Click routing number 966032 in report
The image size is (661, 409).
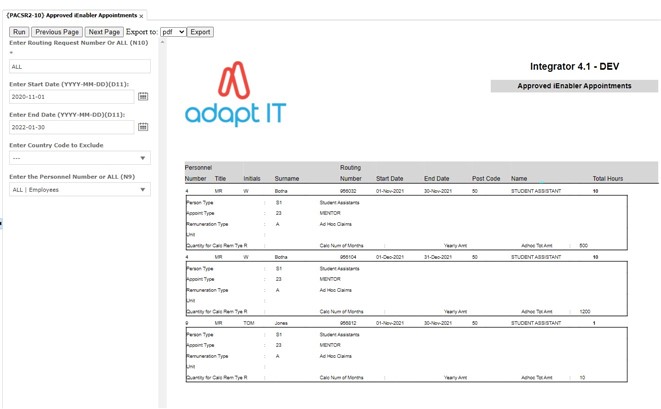pyautogui.click(x=349, y=190)
